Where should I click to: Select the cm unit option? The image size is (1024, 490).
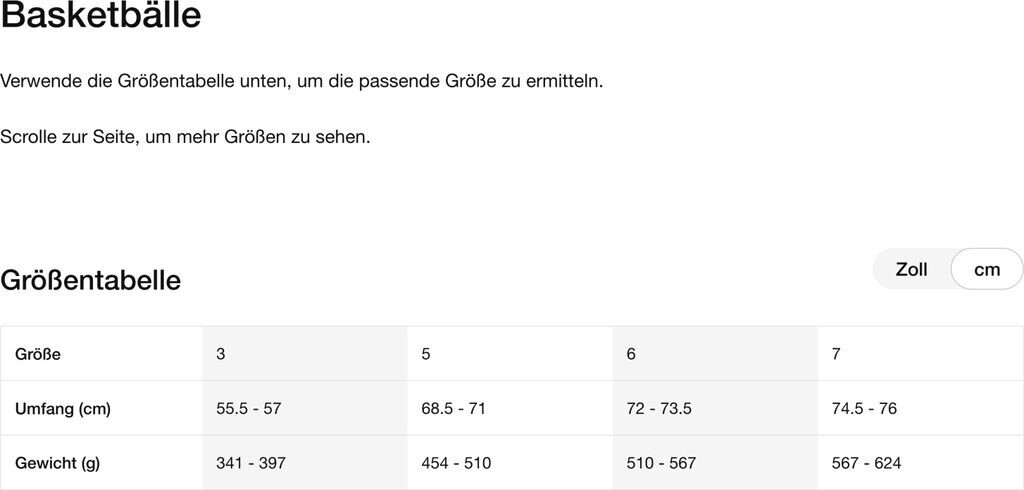click(x=986, y=269)
